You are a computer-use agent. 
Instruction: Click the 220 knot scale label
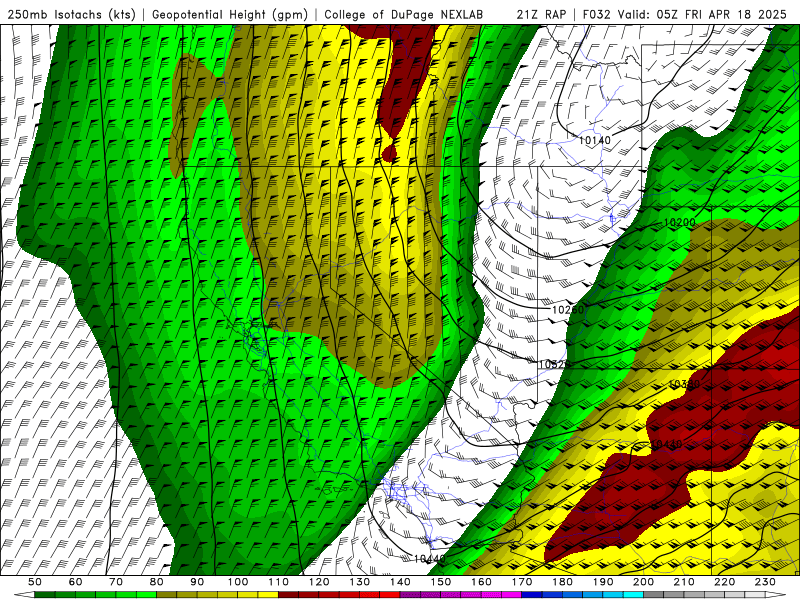[724, 582]
